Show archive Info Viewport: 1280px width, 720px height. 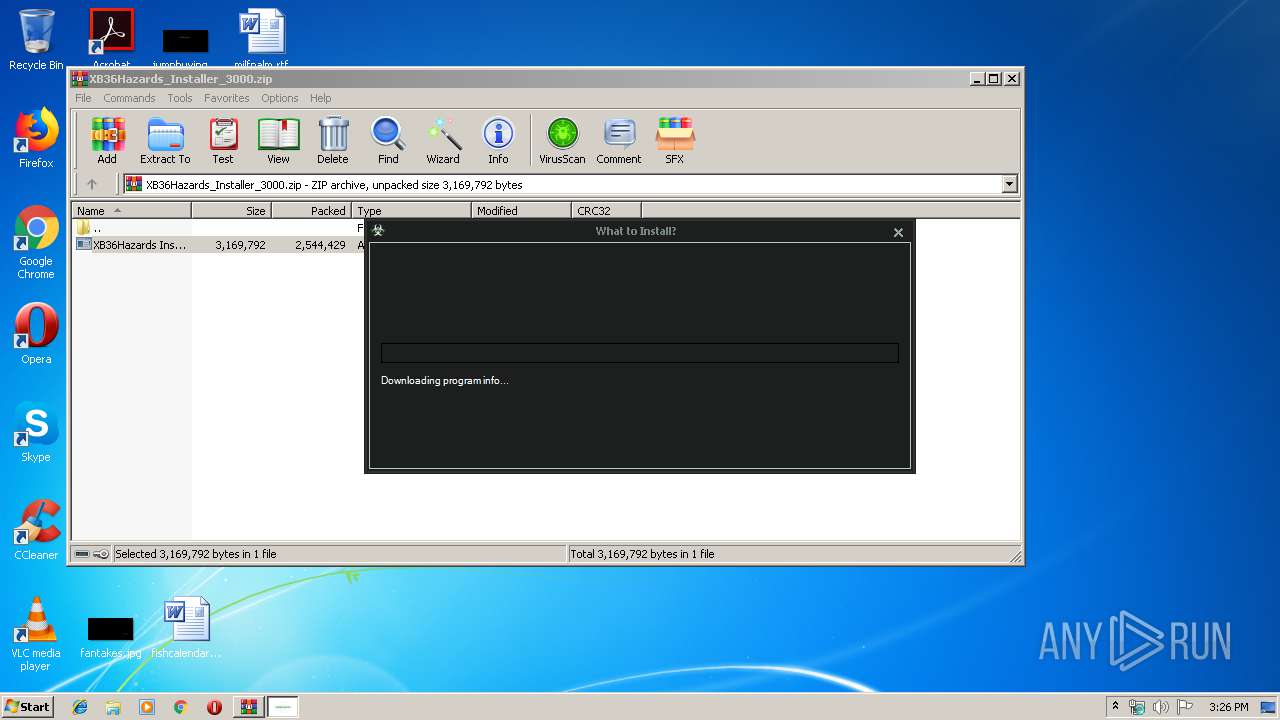[x=498, y=140]
